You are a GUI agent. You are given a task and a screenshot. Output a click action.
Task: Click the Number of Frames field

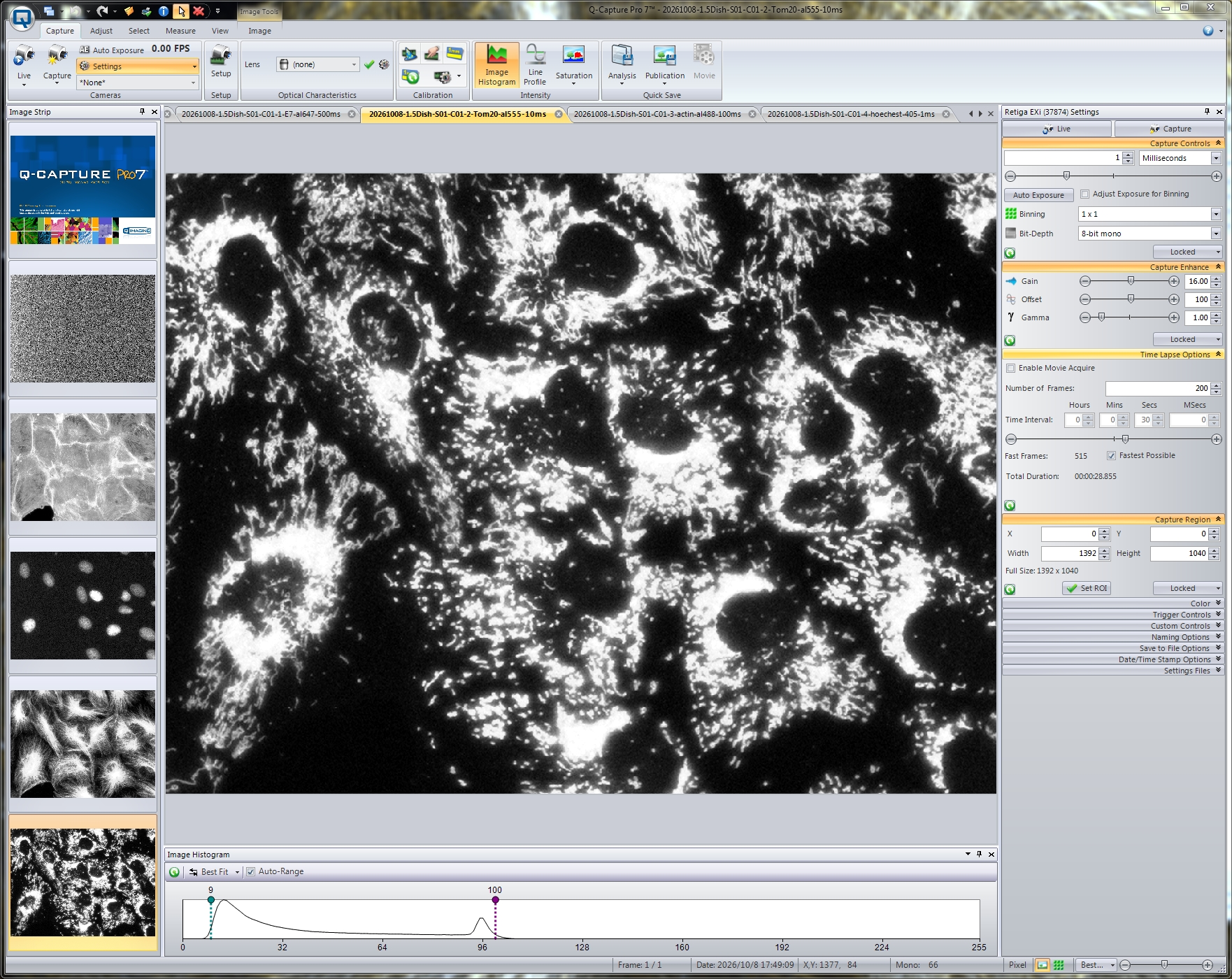click(1156, 388)
